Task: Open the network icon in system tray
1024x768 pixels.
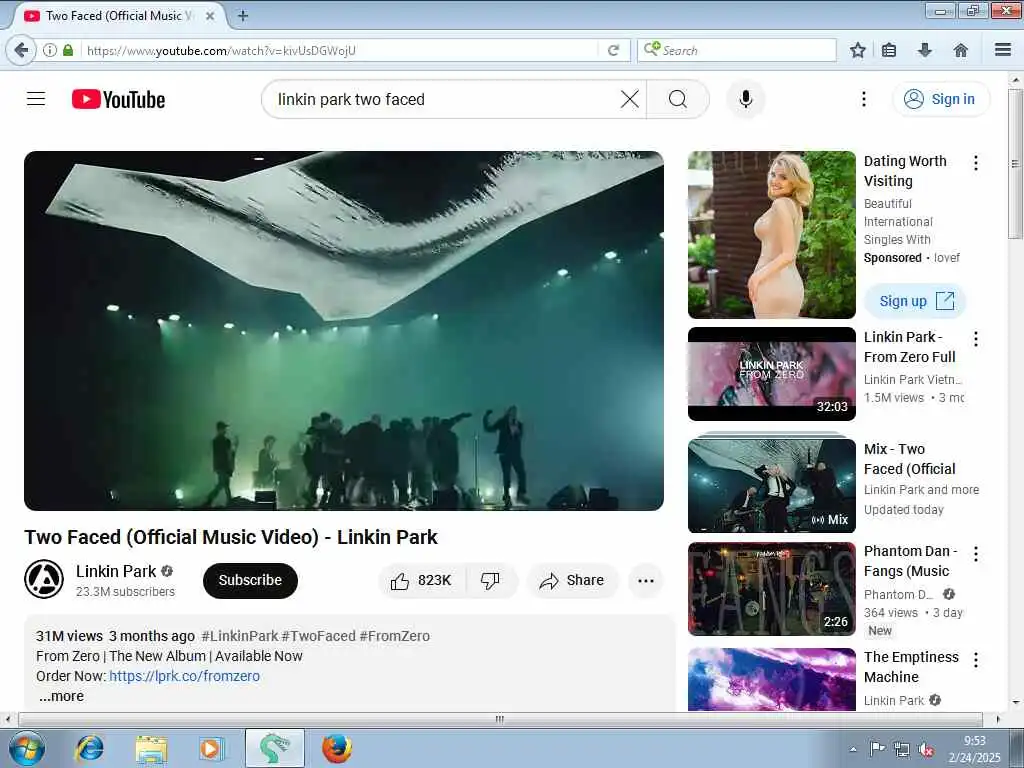Action: point(902,750)
